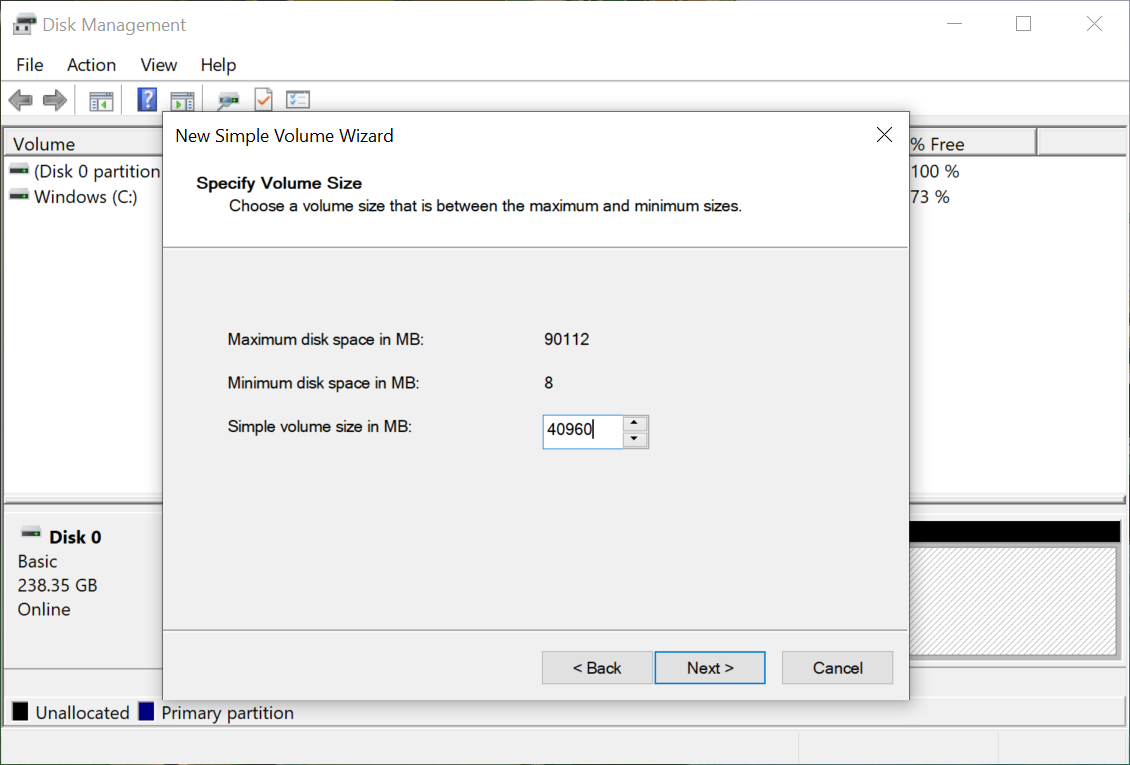Click the 'Simple volume size in MB:' label
The width and height of the screenshot is (1130, 765).
tap(319, 426)
